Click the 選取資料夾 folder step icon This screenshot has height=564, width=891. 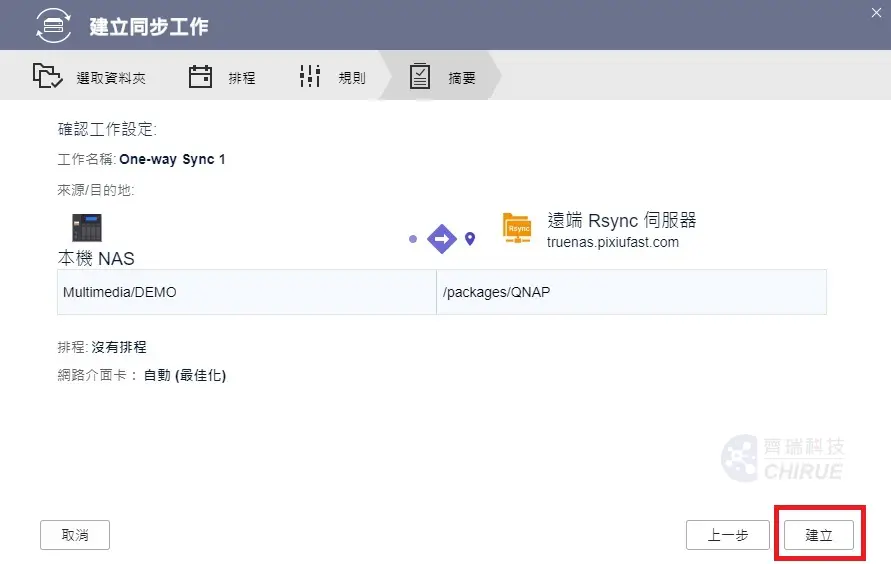(47, 76)
